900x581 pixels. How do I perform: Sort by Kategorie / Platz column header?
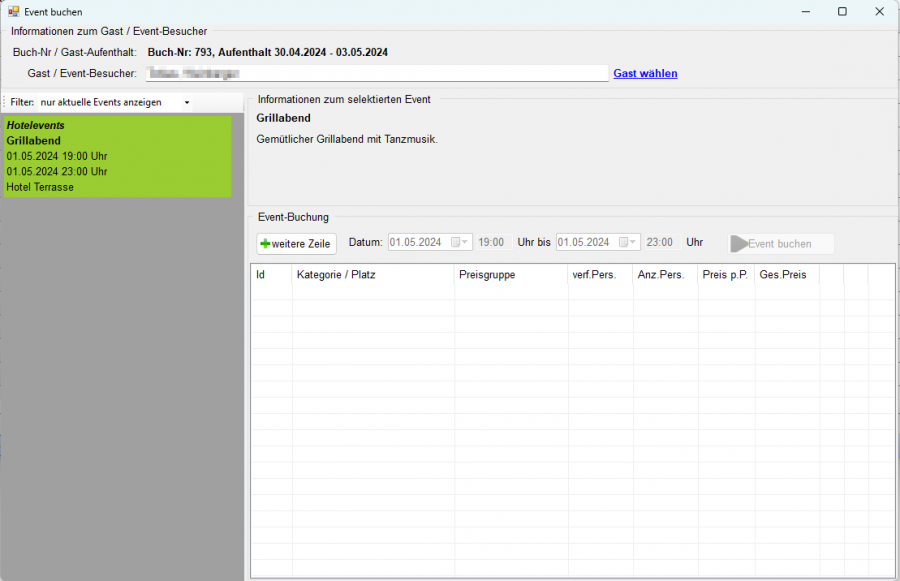pyautogui.click(x=373, y=274)
